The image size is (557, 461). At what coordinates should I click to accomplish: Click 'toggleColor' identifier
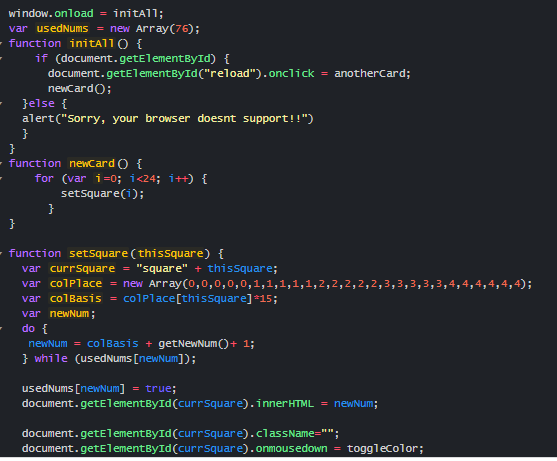click(383, 449)
